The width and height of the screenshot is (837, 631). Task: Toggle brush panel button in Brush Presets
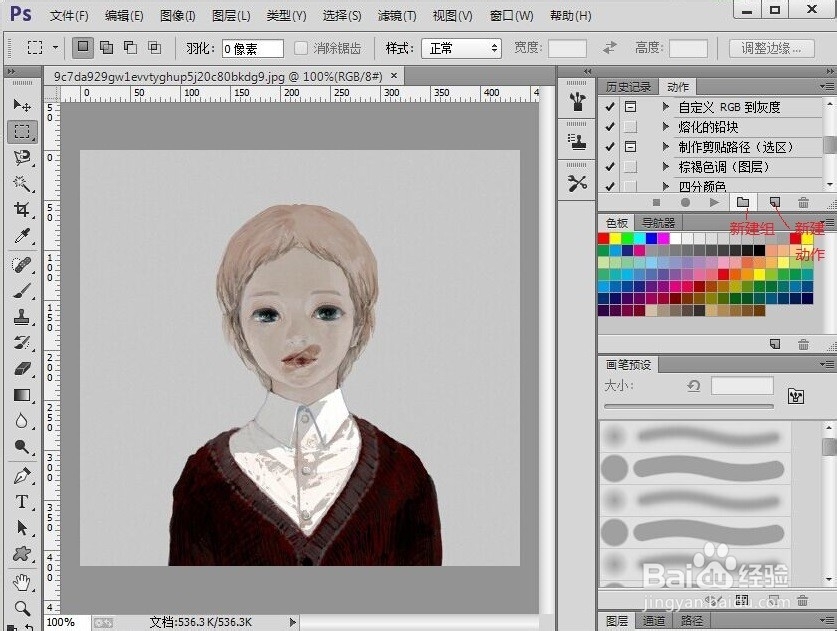click(x=796, y=396)
